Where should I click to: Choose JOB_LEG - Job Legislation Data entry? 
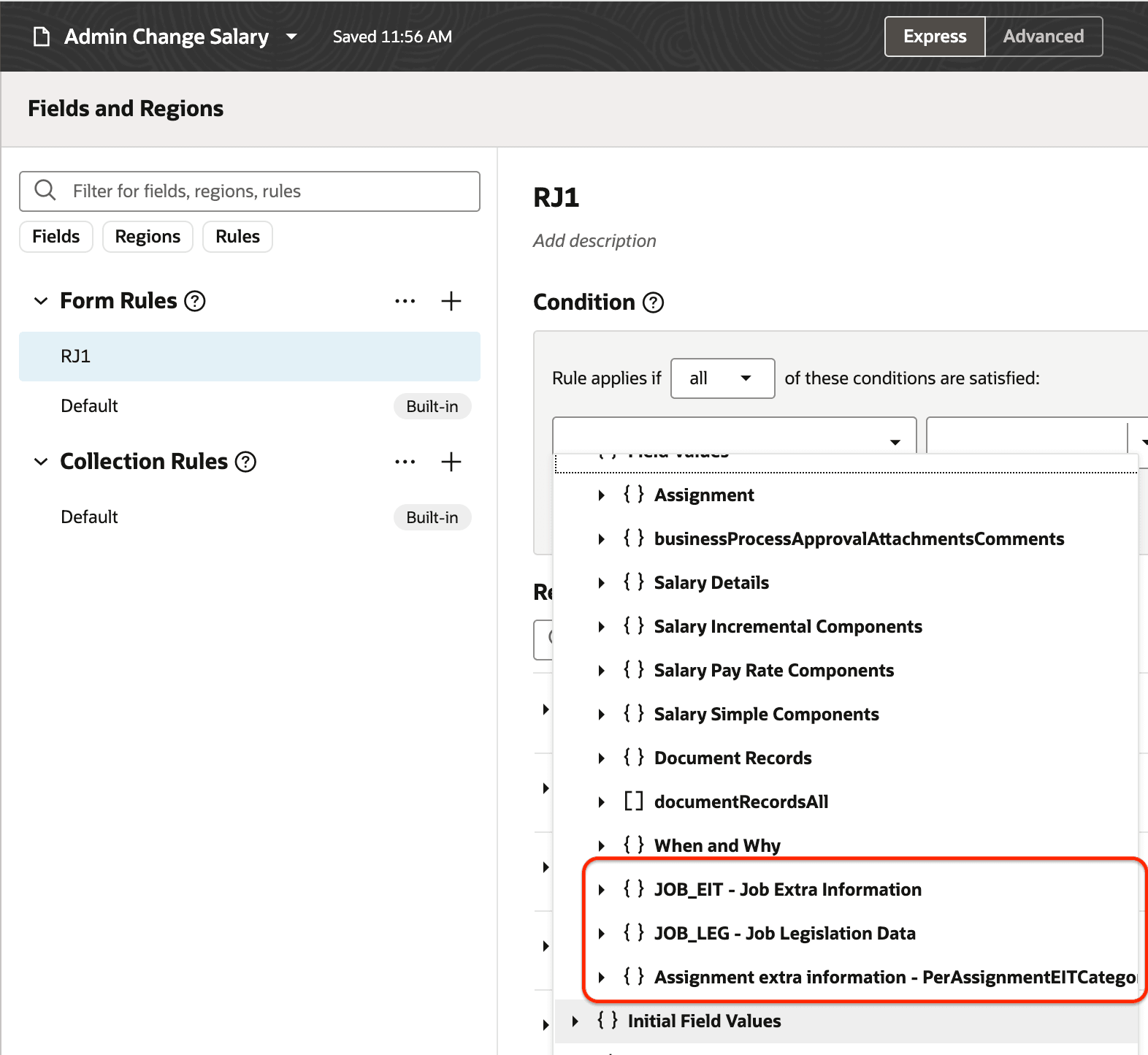click(785, 934)
